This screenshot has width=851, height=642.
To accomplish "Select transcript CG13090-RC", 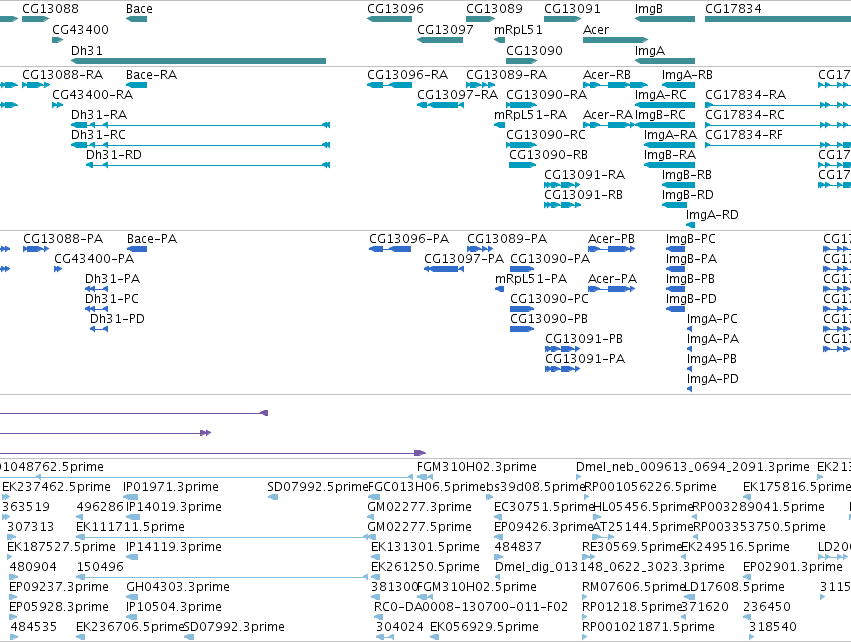I will click(521, 145).
